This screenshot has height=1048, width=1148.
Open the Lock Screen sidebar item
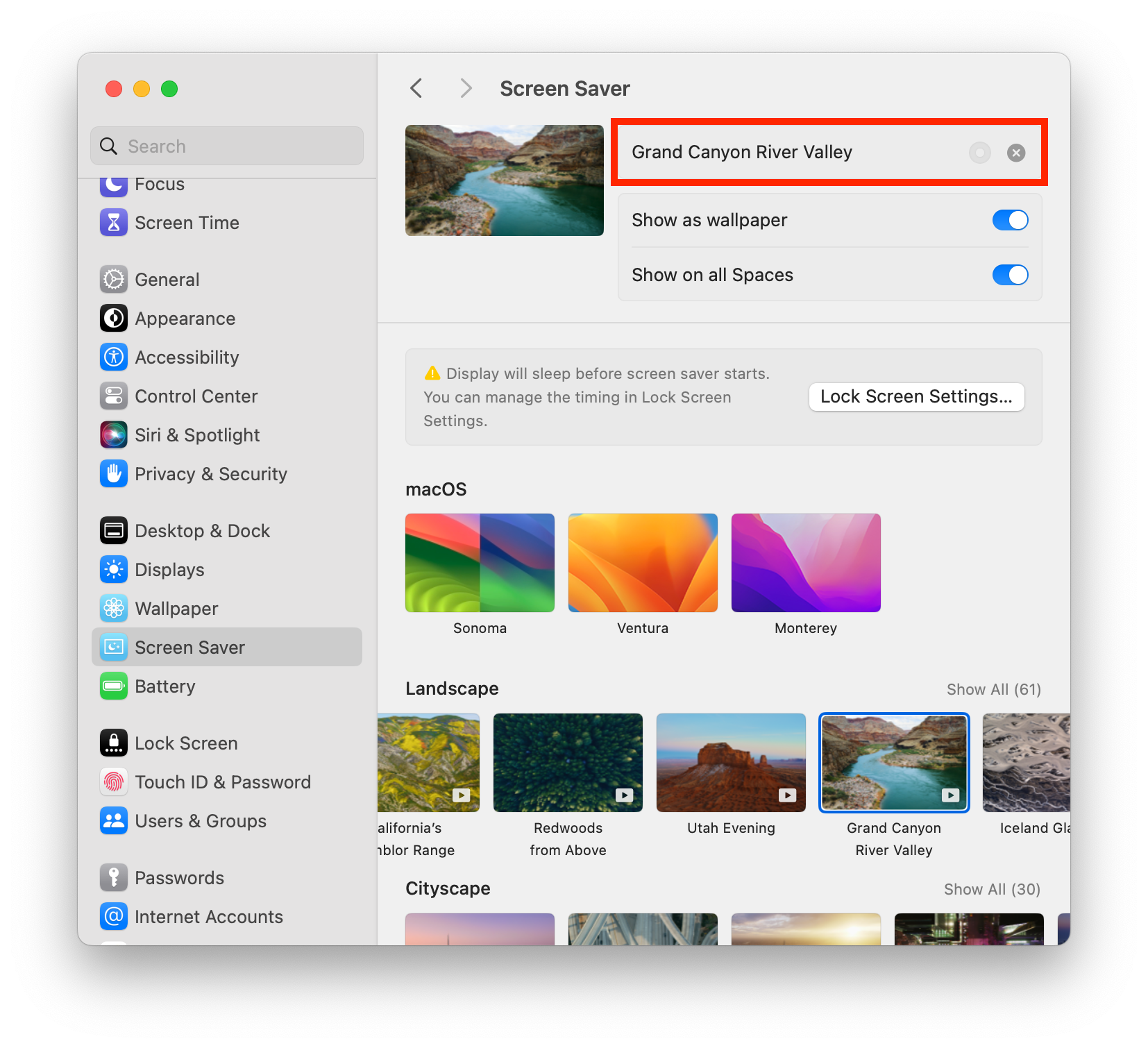click(186, 743)
